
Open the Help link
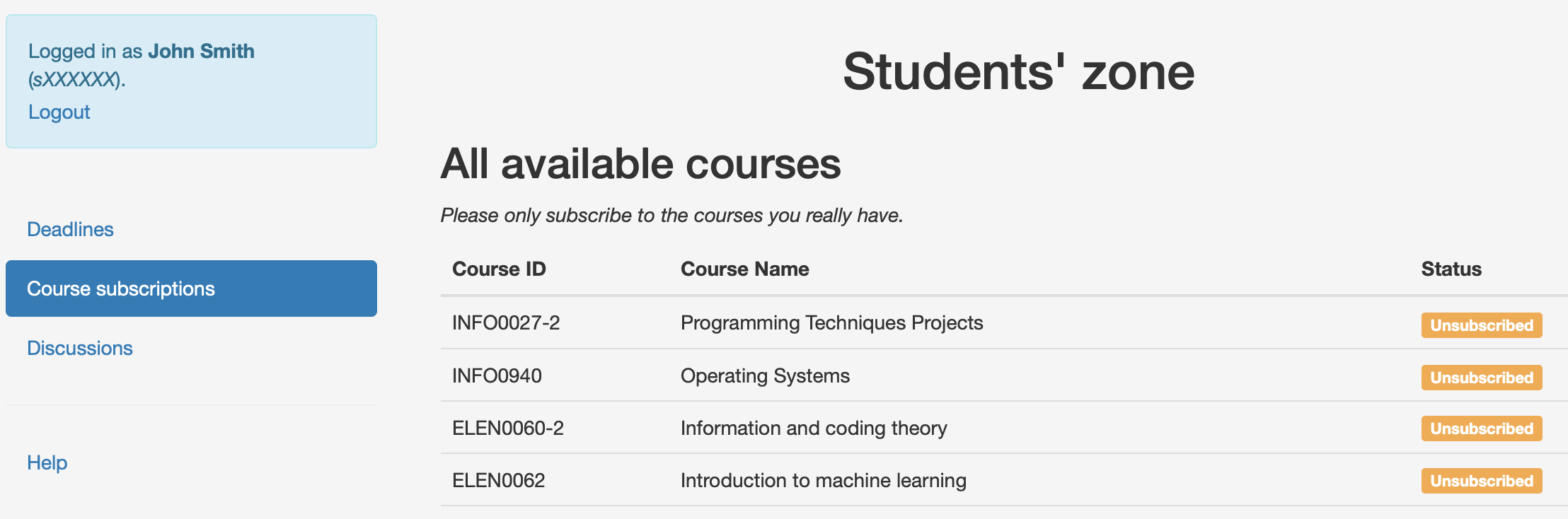pyautogui.click(x=47, y=462)
